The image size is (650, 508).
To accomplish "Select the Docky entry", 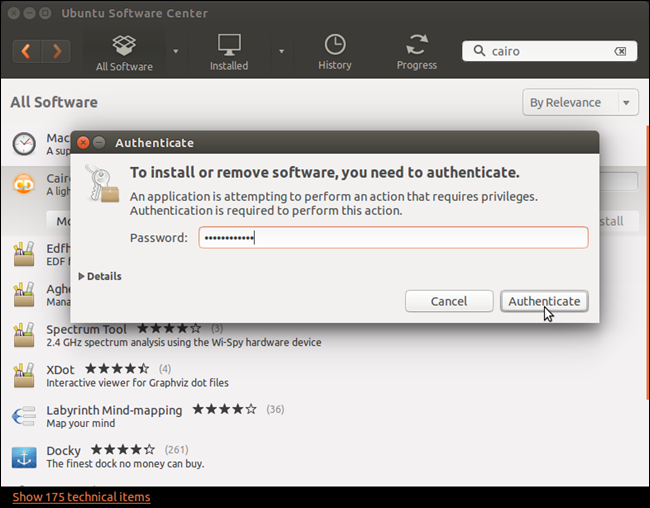I will pos(323,457).
